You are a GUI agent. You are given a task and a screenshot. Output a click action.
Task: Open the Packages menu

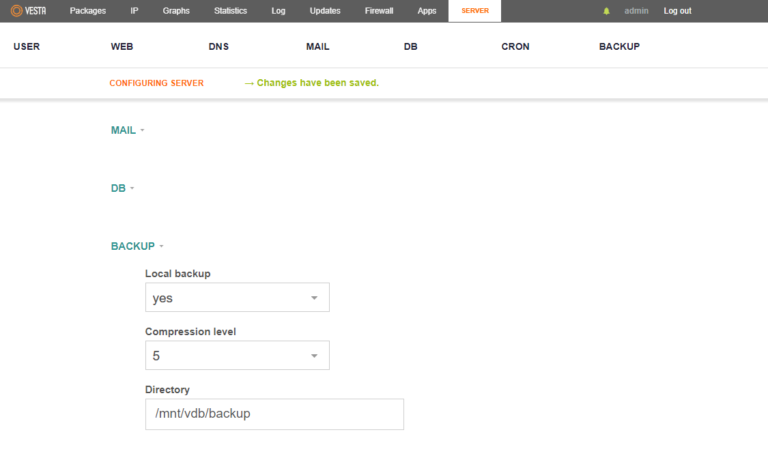coord(88,11)
